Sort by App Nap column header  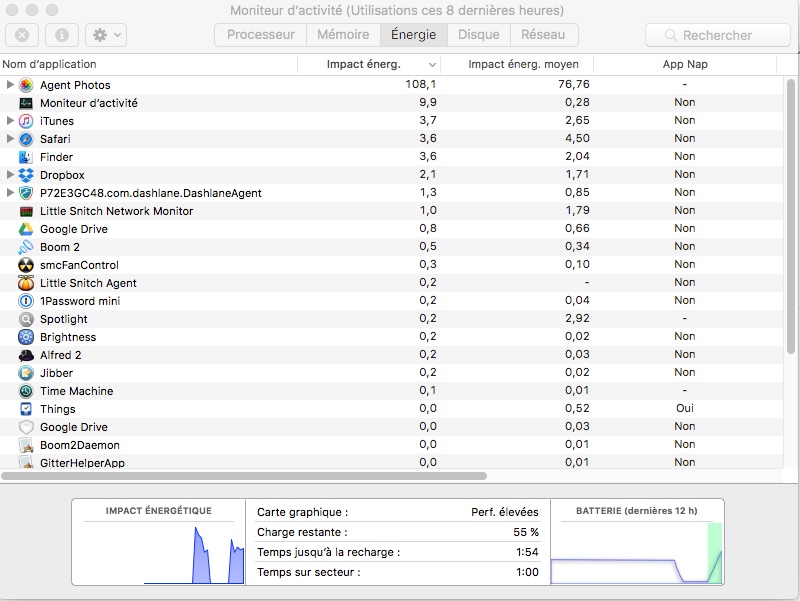[685, 64]
